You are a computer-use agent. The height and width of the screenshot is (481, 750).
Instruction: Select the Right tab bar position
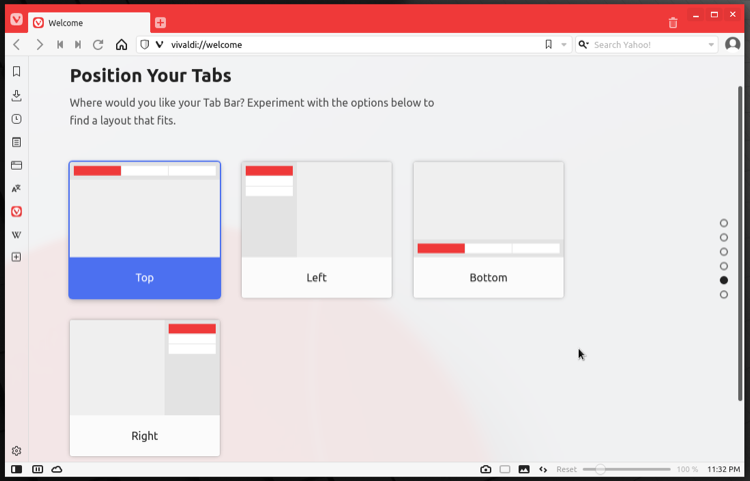(x=144, y=388)
